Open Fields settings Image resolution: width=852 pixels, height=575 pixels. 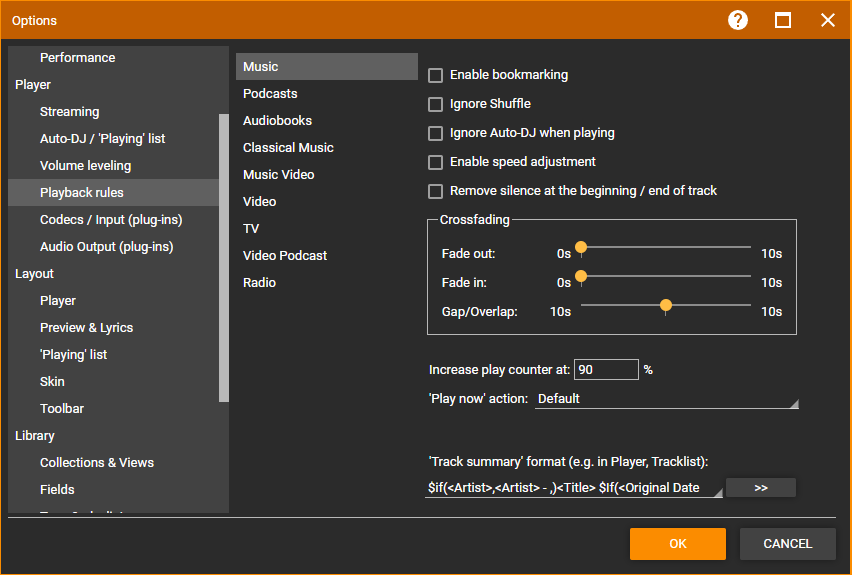click(114, 490)
